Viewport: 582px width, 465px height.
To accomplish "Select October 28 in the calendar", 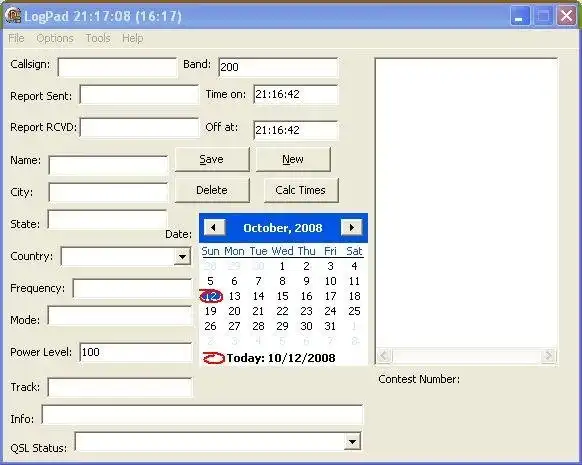I will click(258, 326).
